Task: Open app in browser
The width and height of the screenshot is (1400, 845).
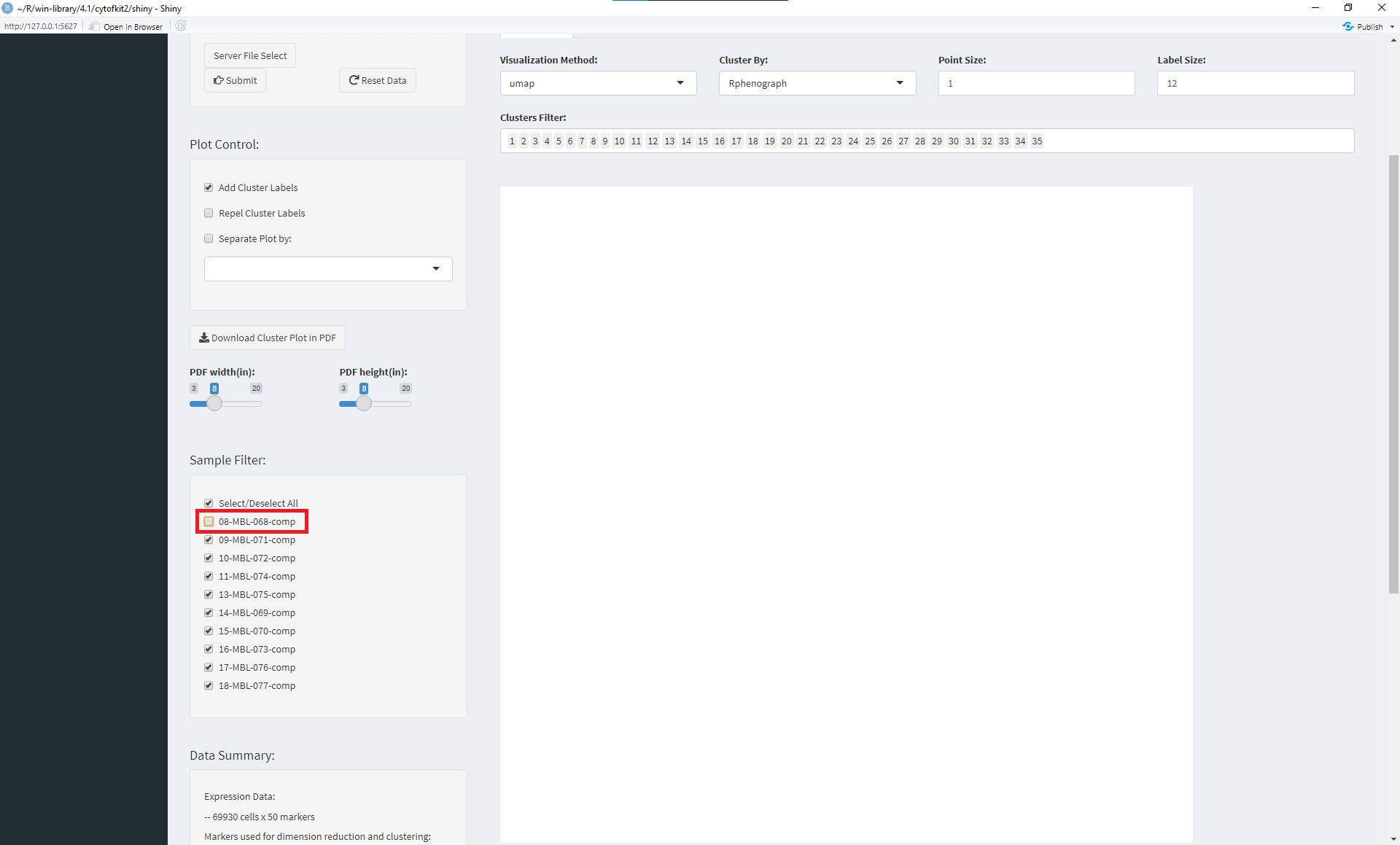Action: pos(126,27)
